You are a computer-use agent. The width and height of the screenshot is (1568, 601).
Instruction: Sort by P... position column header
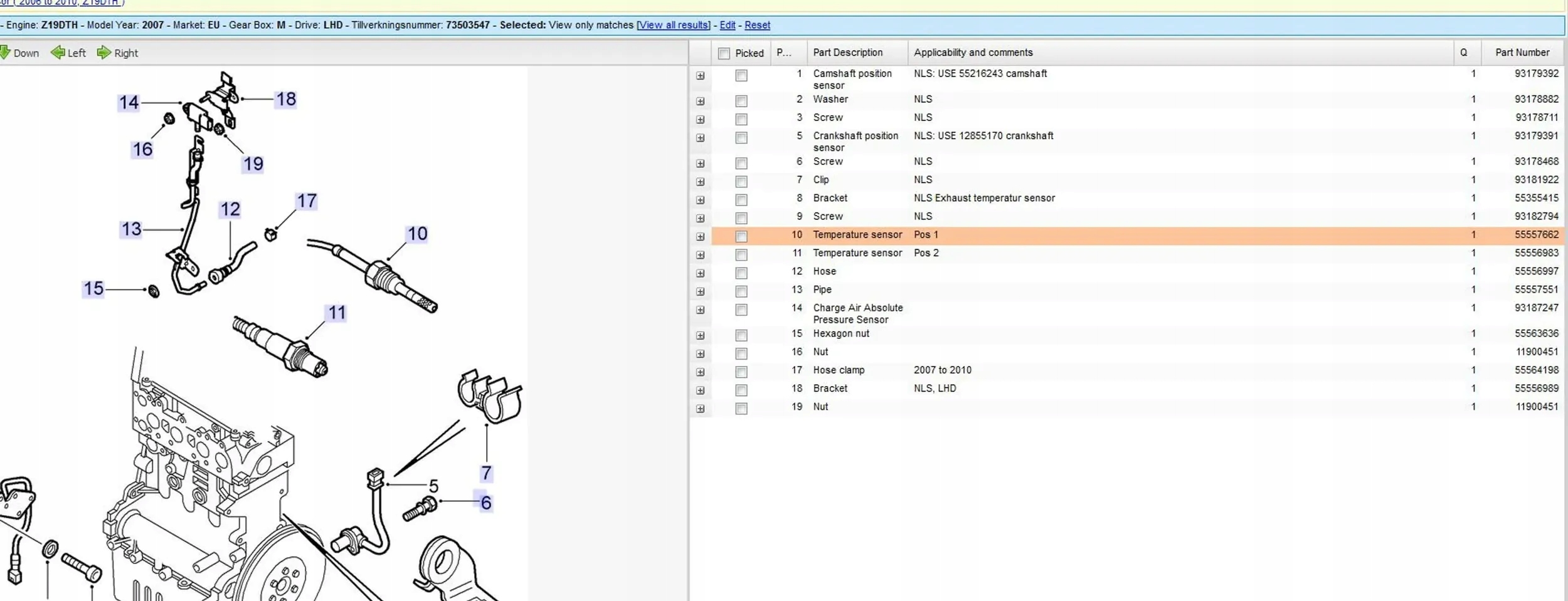789,53
